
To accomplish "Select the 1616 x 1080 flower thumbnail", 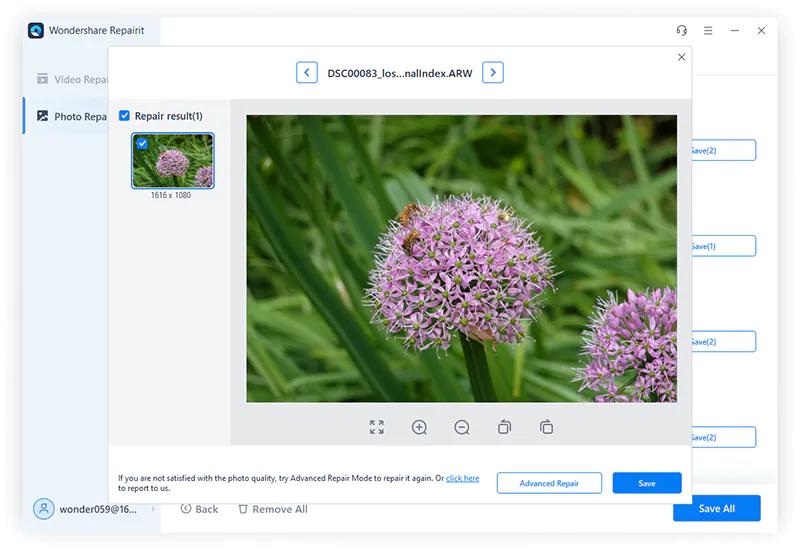I will (x=172, y=161).
